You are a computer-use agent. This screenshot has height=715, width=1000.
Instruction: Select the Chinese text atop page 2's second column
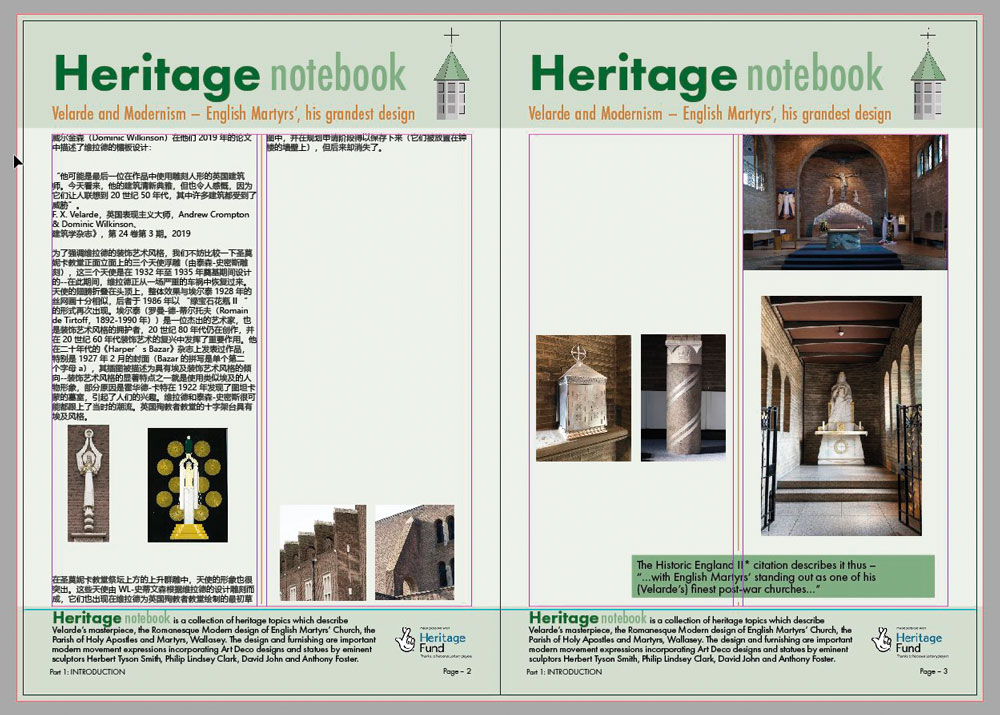[367, 143]
